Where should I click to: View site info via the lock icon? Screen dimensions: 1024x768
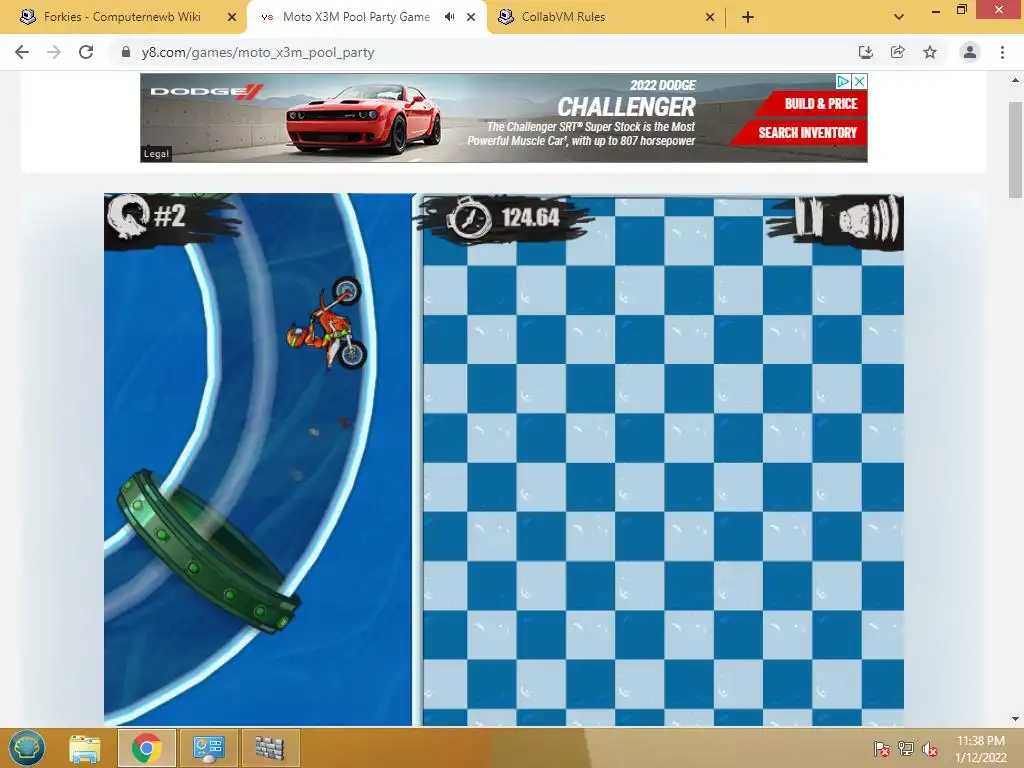[x=126, y=52]
